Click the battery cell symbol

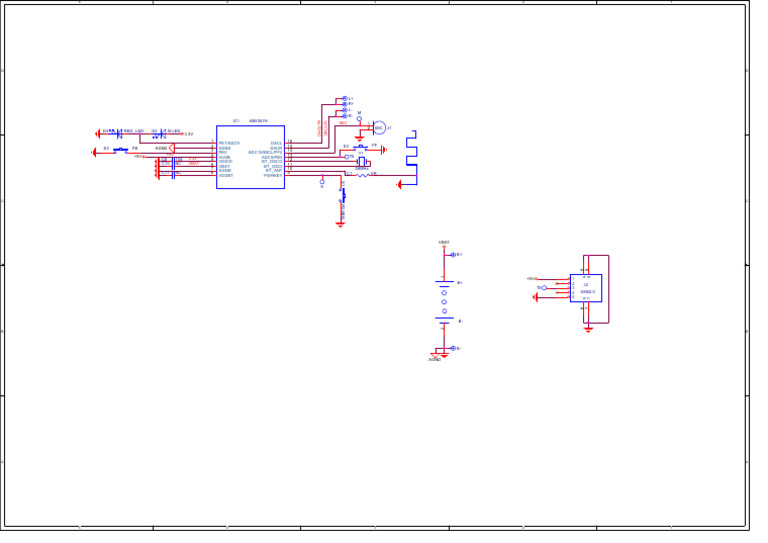444,302
